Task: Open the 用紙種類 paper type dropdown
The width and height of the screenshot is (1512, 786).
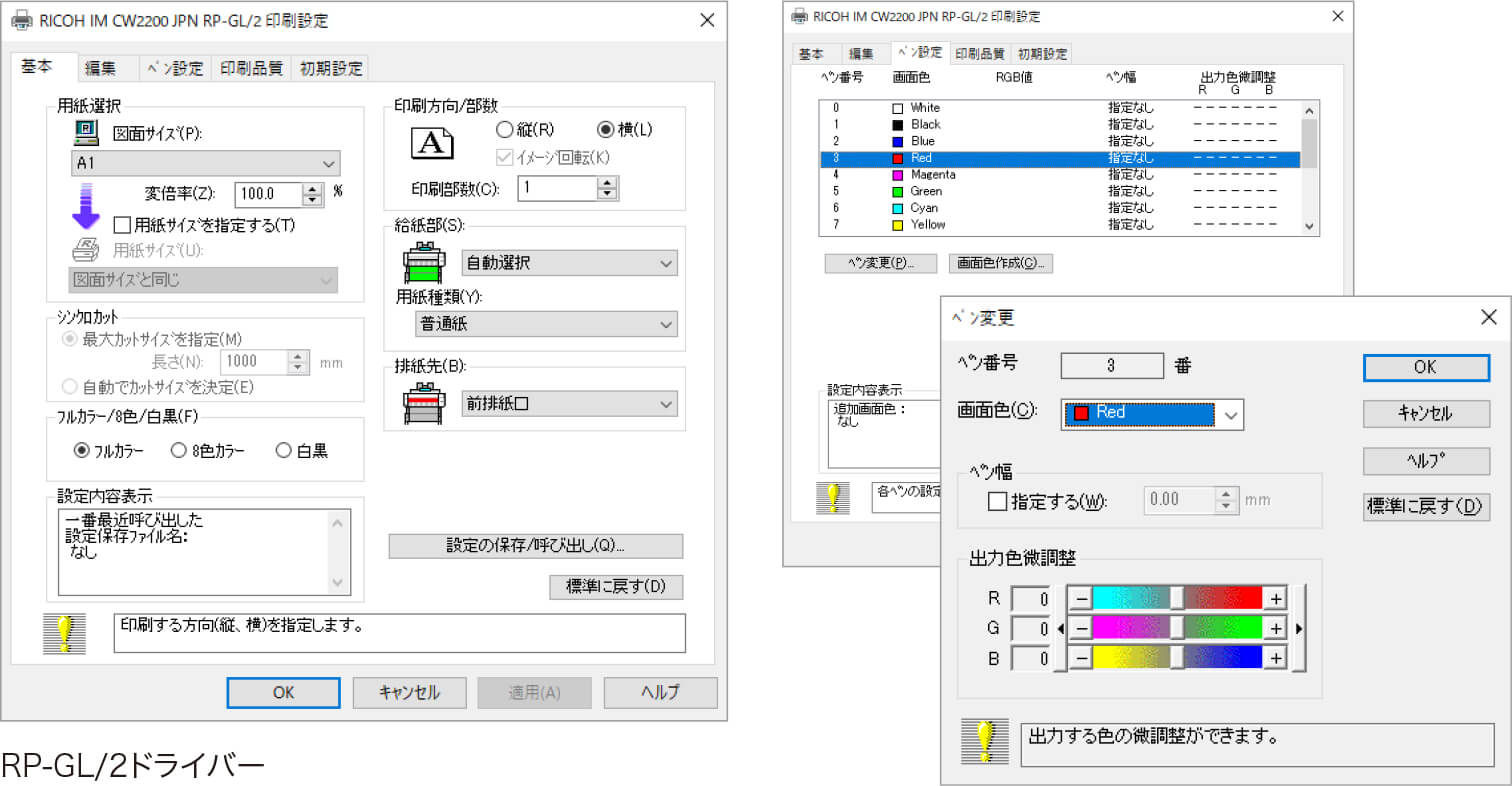Action: click(546, 324)
